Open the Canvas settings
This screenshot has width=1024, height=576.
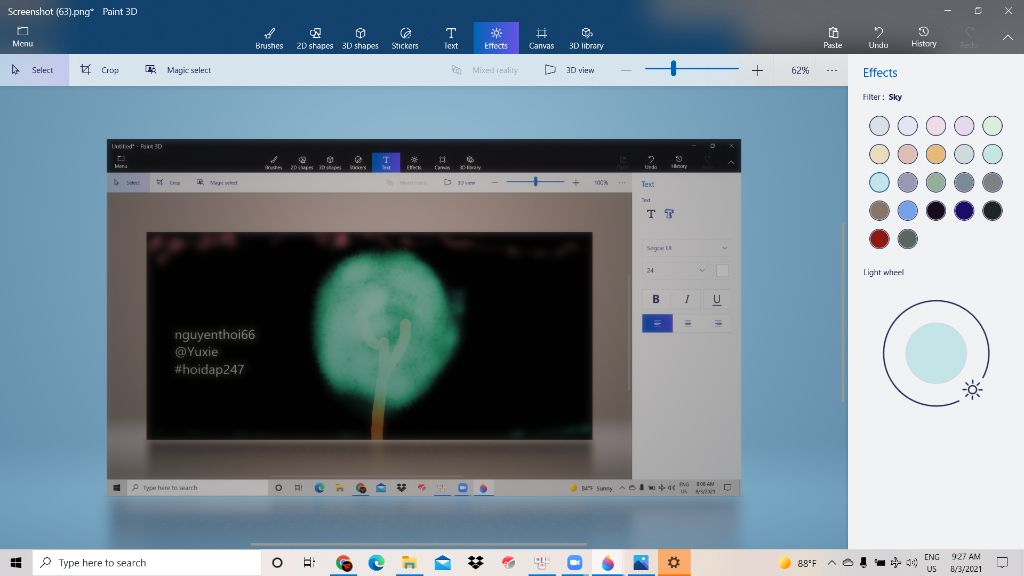click(541, 38)
